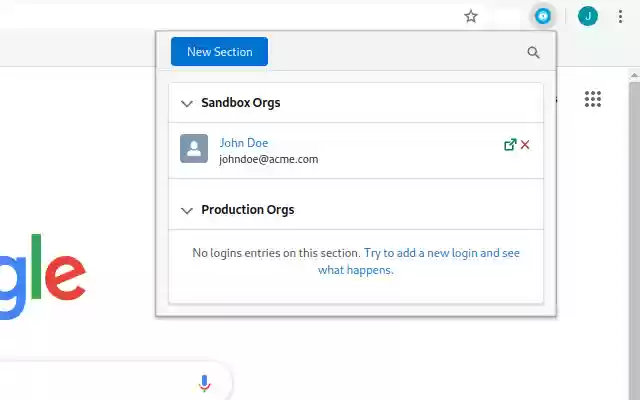Click the page vertical scrollbar
This screenshot has width=640, height=400.
(634, 241)
